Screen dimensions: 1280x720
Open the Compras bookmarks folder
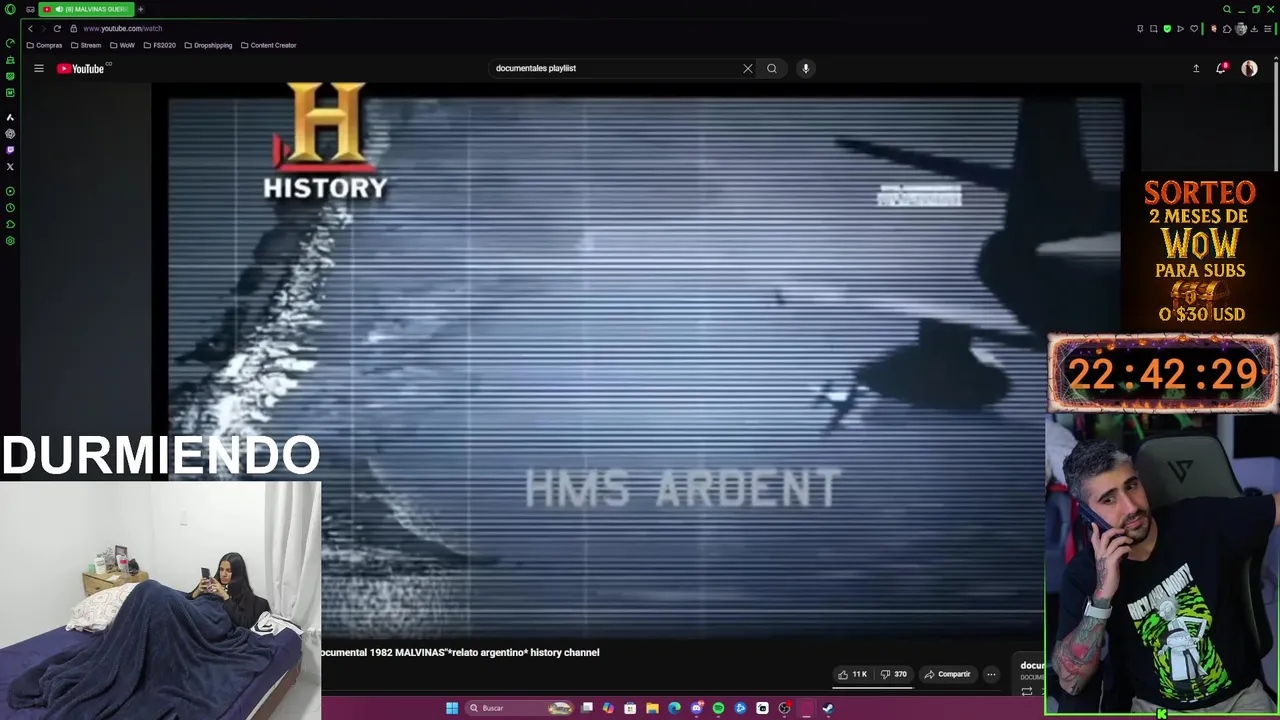(44, 45)
